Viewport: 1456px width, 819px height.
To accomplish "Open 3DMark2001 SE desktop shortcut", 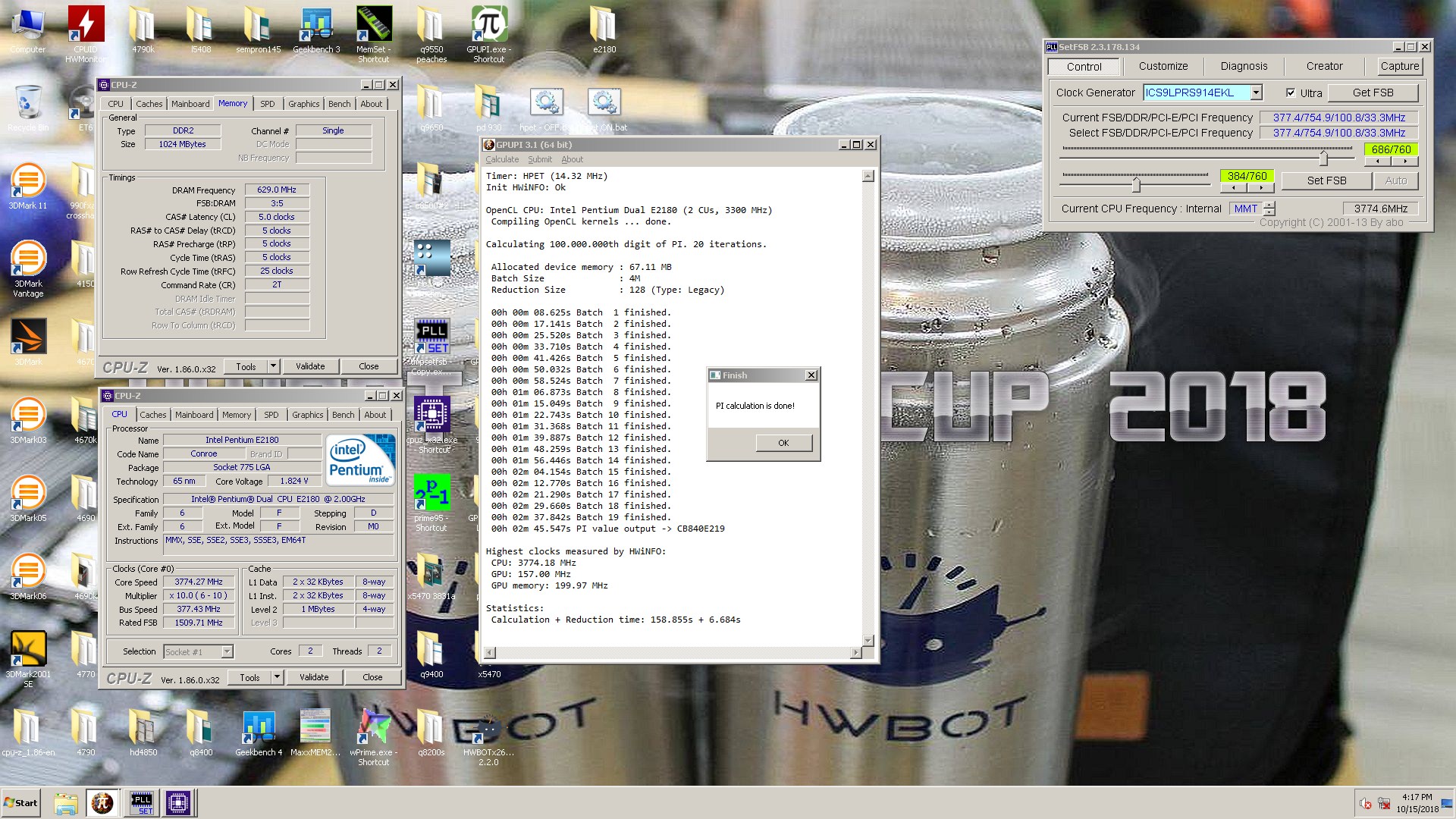I will point(28,659).
